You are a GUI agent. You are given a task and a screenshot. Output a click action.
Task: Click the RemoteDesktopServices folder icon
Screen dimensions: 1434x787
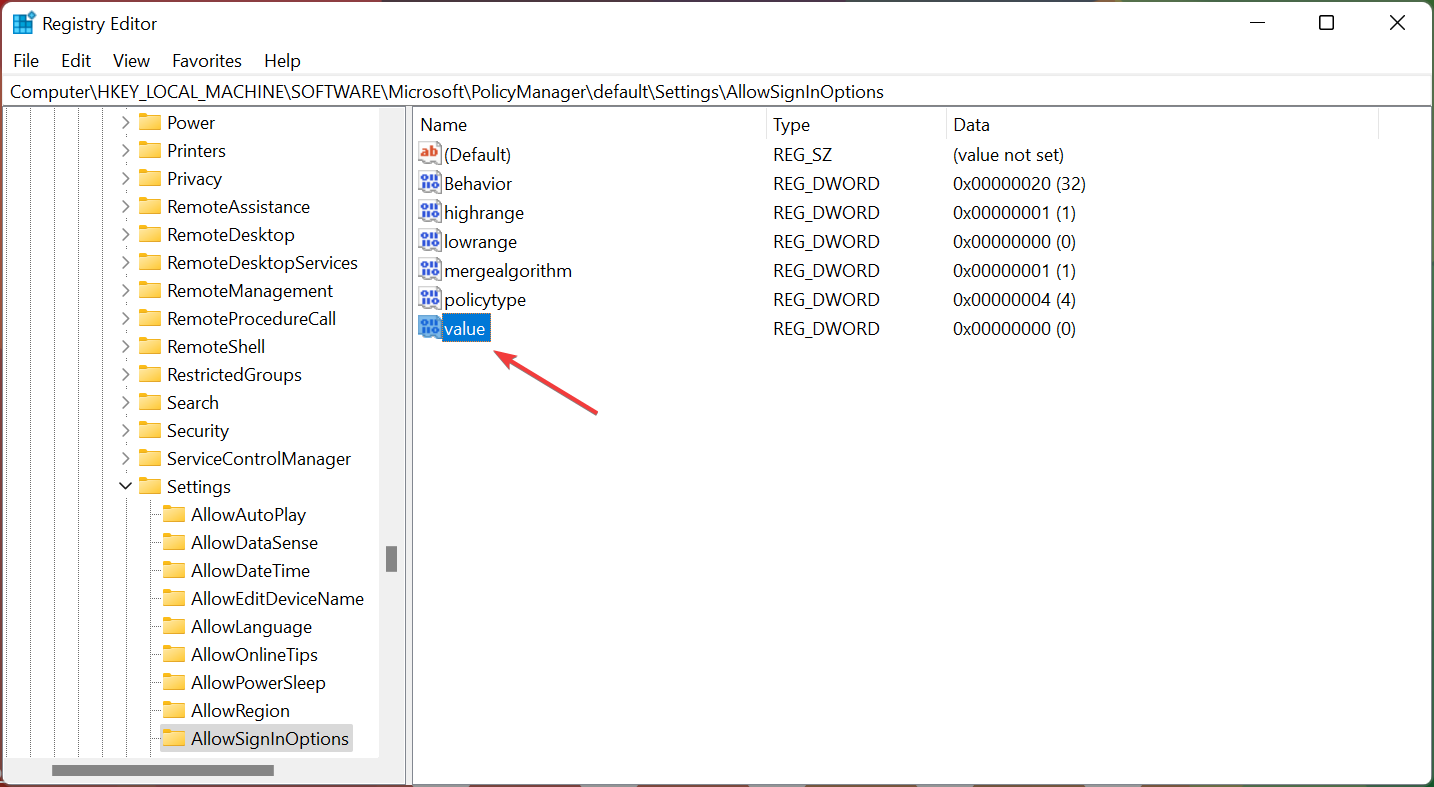point(150,262)
